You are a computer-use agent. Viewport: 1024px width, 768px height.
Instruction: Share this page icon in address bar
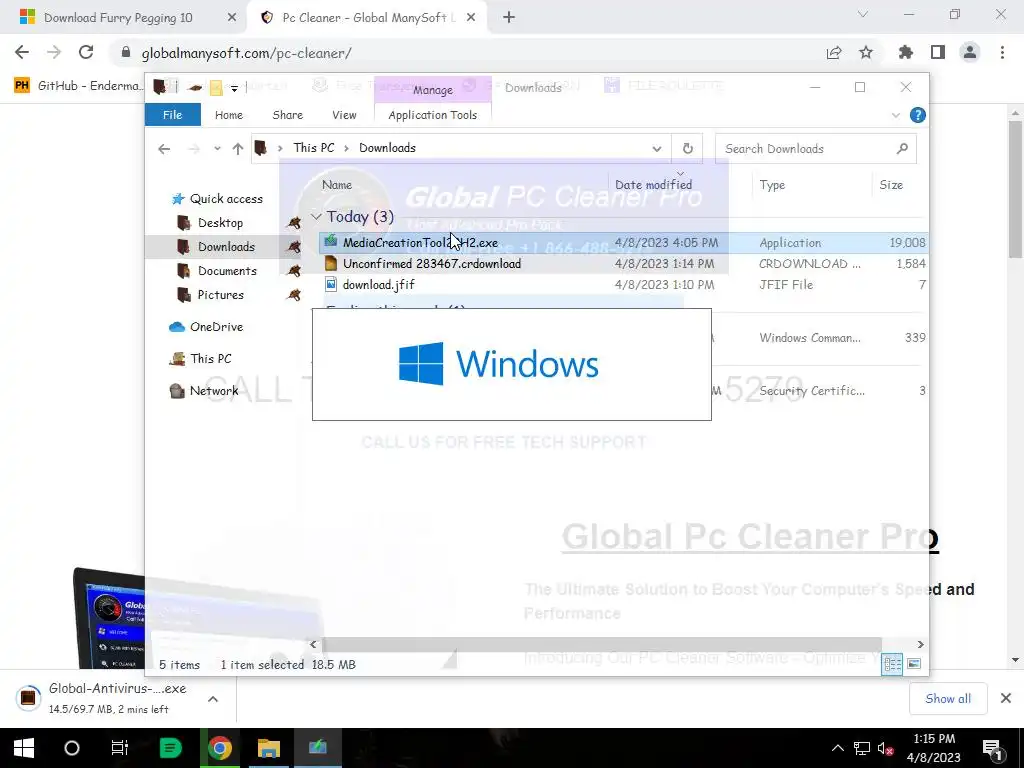834,53
